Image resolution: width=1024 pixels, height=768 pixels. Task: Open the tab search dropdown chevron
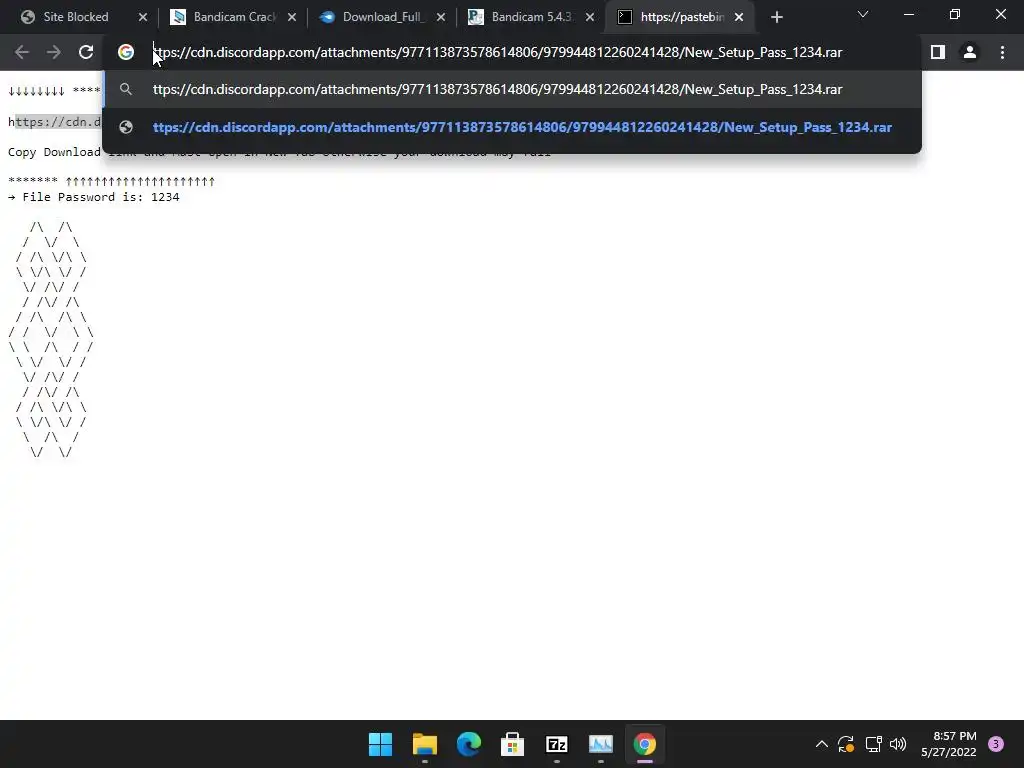(x=863, y=14)
